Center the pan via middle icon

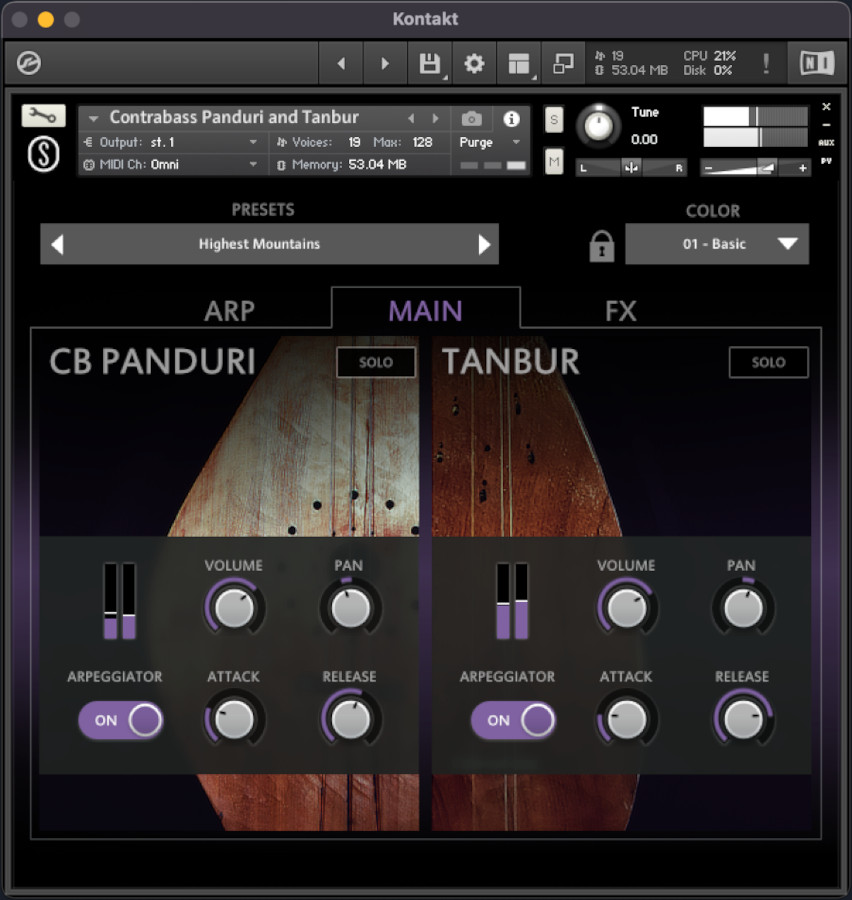point(631,168)
